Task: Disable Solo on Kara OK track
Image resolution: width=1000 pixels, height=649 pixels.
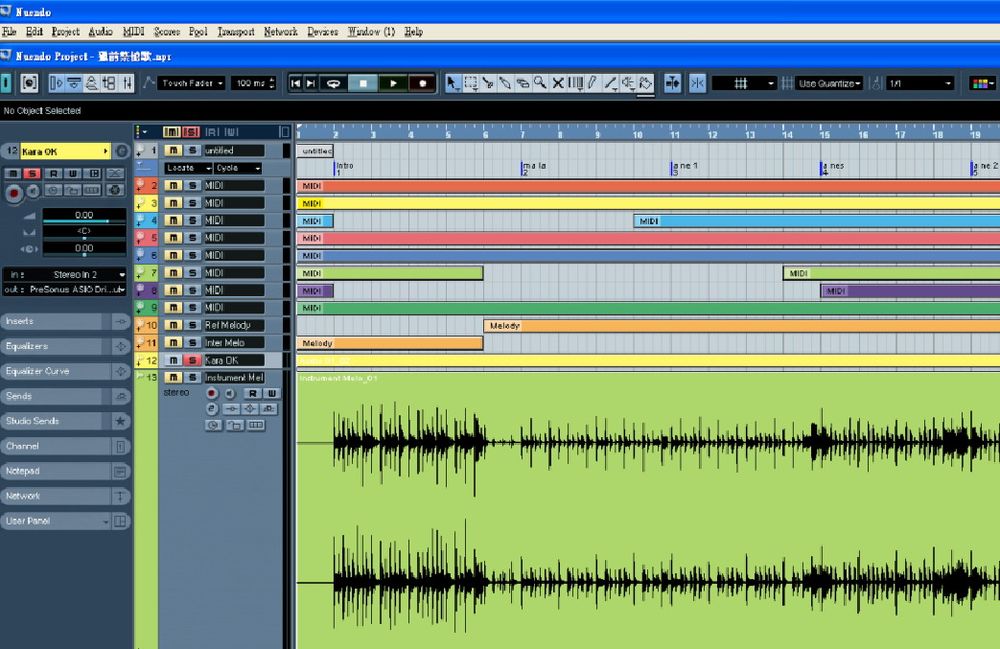Action: 192,360
